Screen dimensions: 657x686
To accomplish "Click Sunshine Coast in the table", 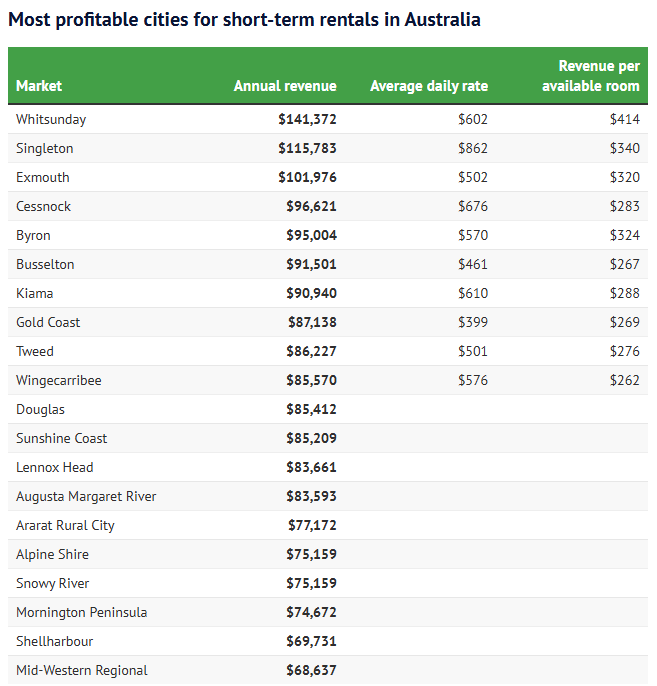I will 62,438.
